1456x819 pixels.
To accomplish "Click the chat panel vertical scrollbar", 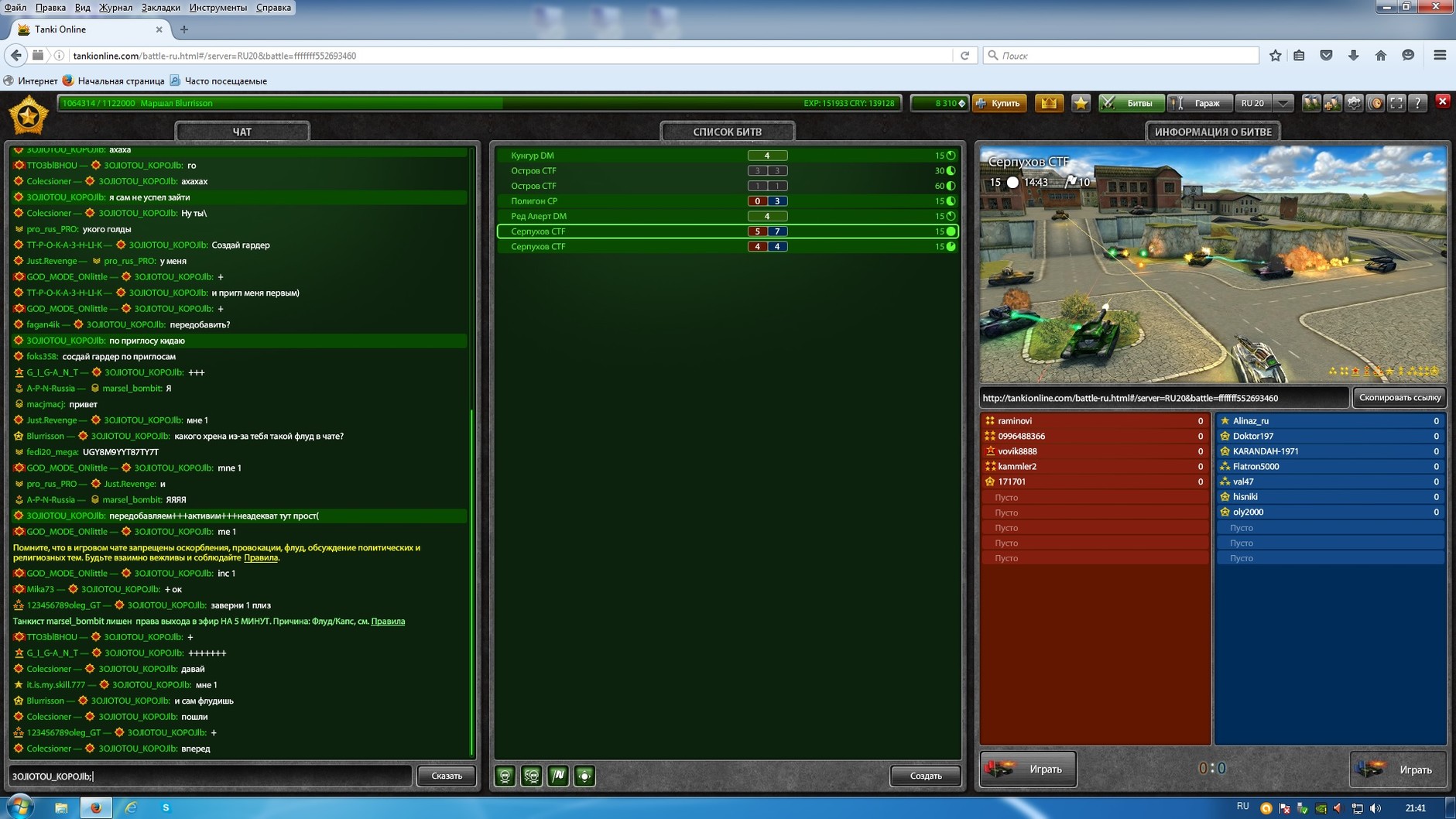I will point(471,581).
